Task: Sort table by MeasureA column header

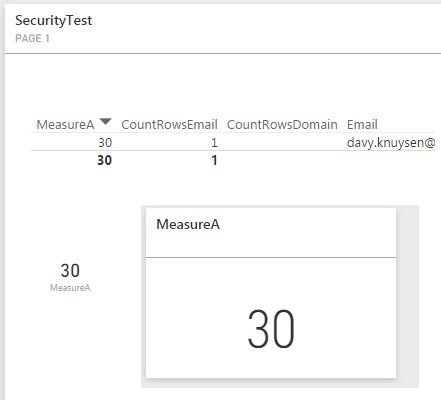Action: pyautogui.click(x=65, y=125)
